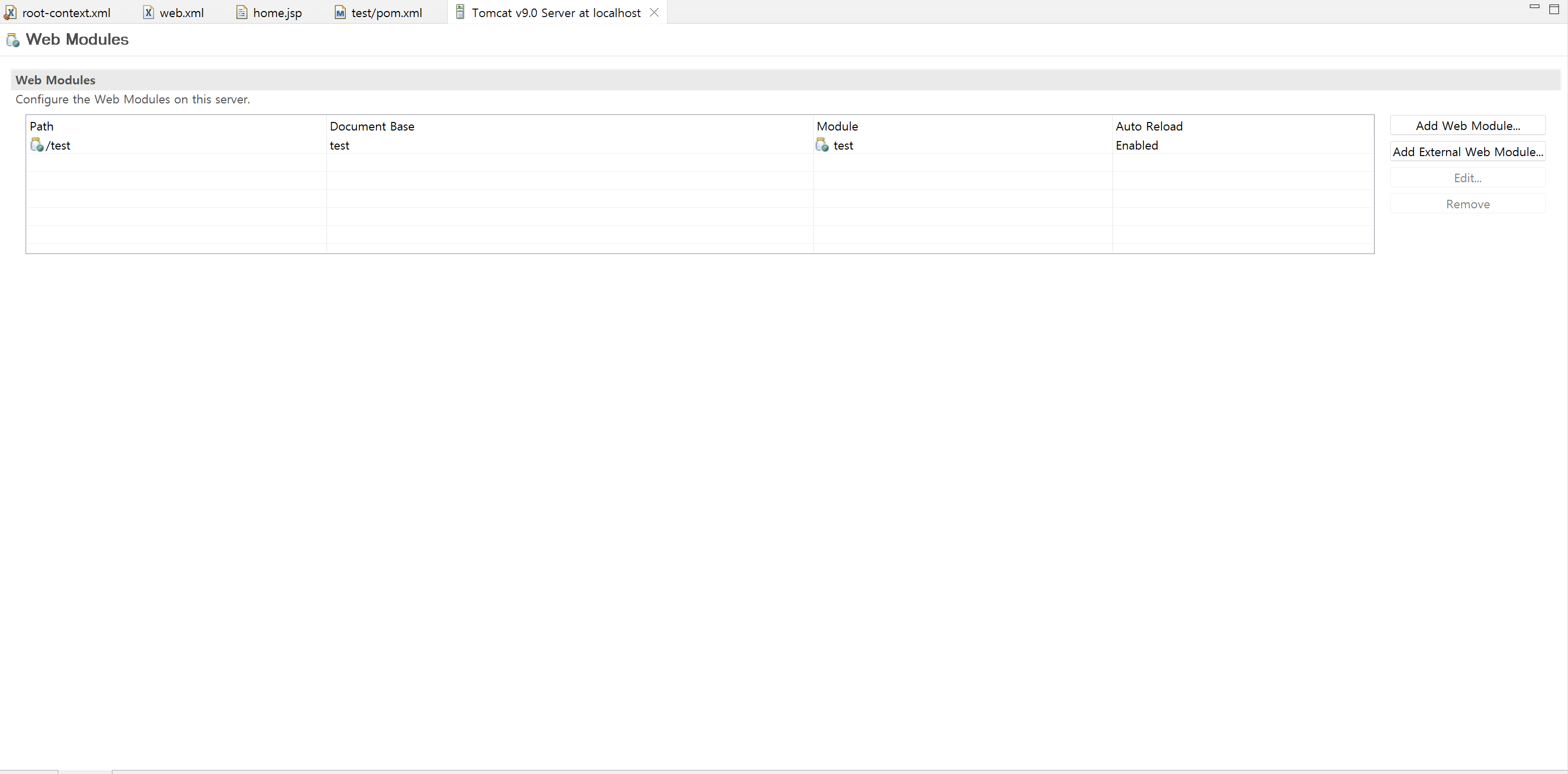The width and height of the screenshot is (1568, 774).
Task: Click the Path column header
Action: [x=177, y=126]
